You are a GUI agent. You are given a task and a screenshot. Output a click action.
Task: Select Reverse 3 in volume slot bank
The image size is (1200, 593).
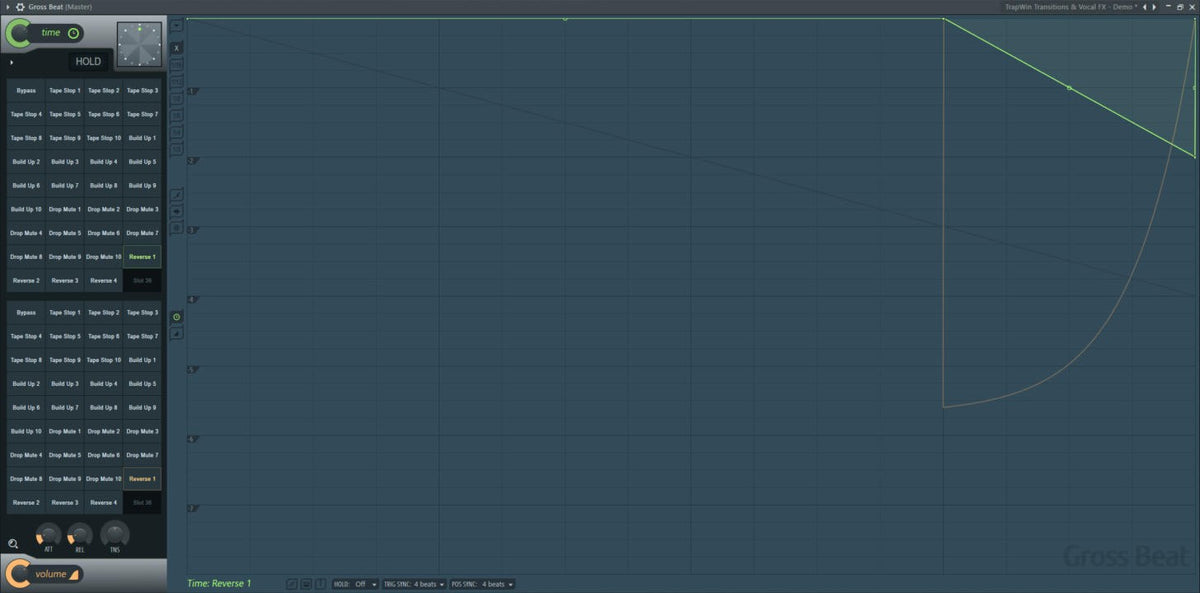point(65,503)
